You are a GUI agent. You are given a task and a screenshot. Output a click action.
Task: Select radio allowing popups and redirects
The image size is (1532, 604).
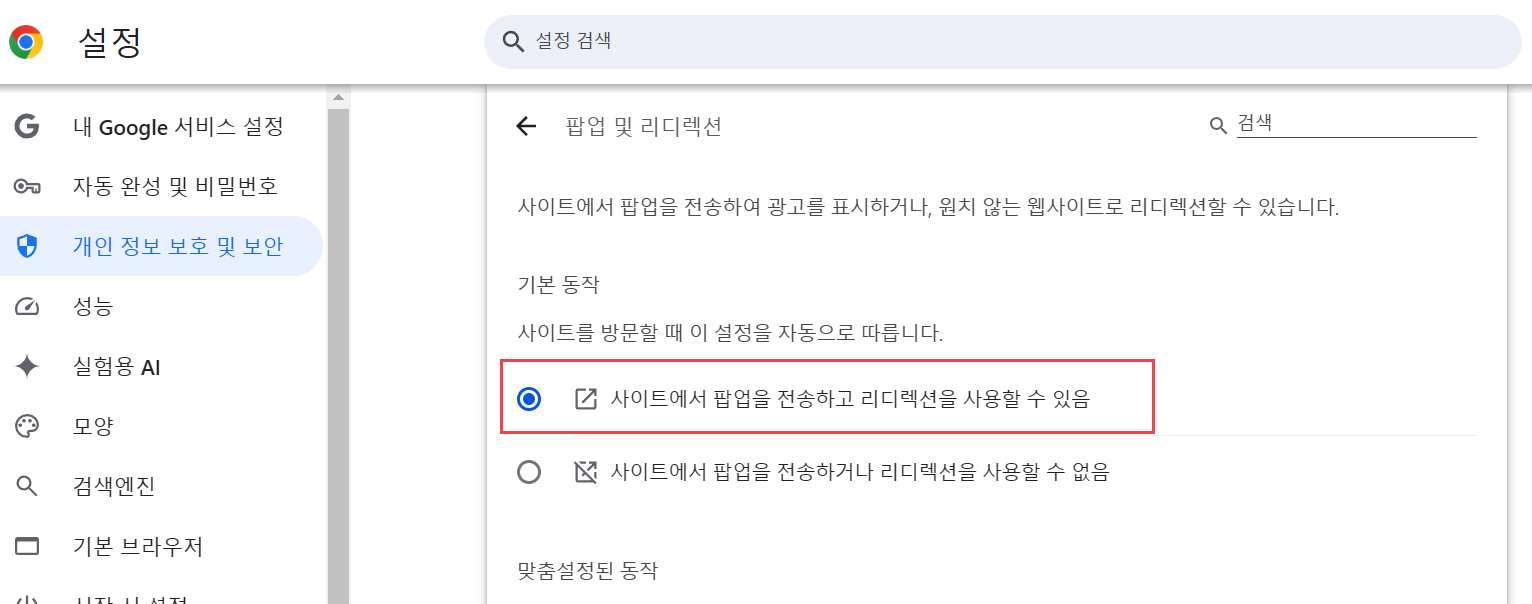pos(529,399)
